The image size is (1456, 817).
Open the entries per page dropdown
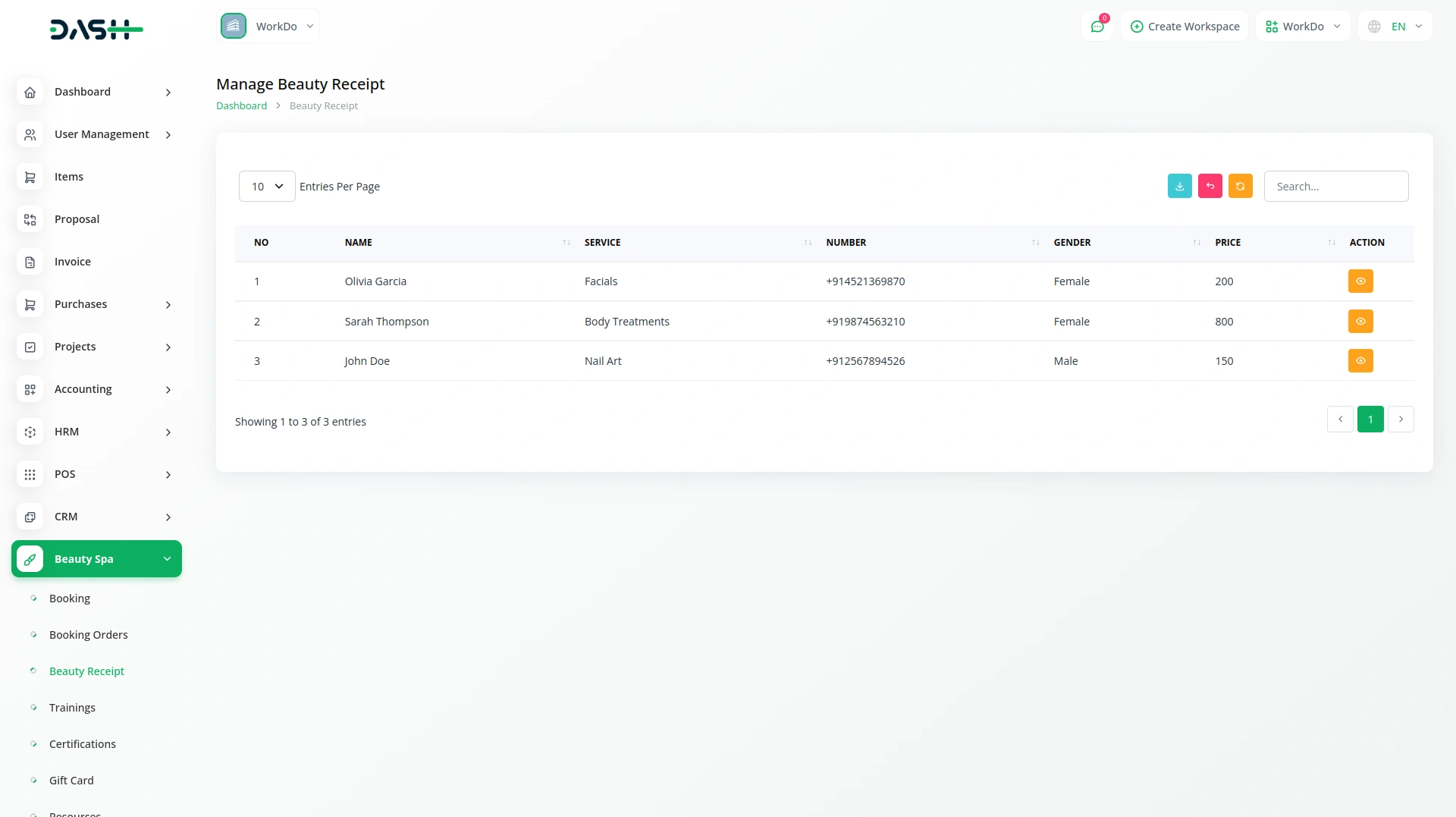[267, 187]
